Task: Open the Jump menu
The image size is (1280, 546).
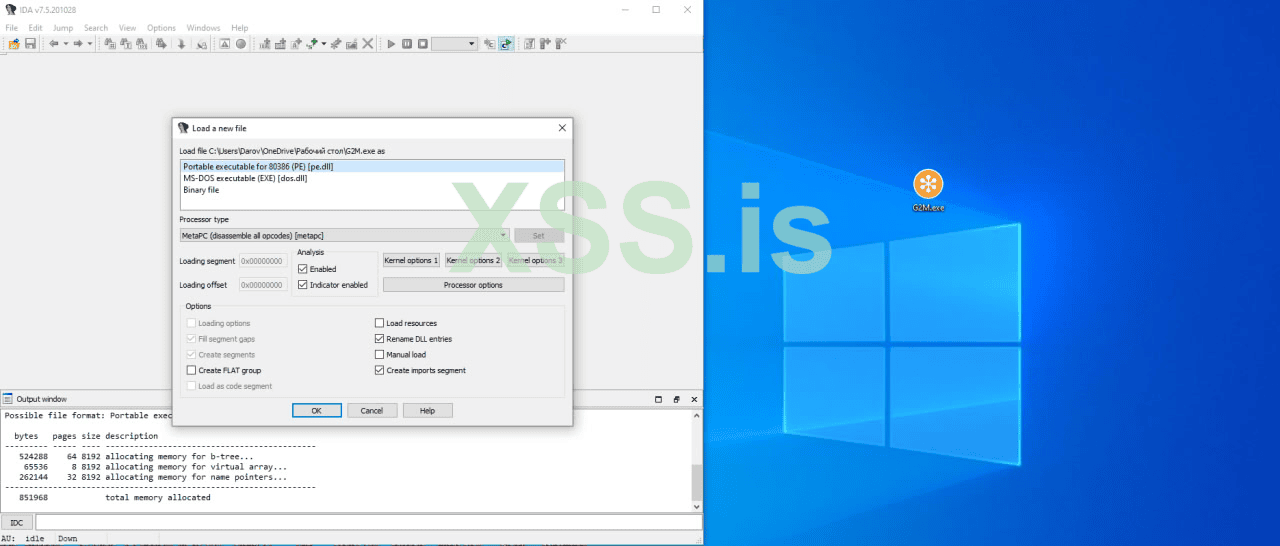Action: (63, 28)
